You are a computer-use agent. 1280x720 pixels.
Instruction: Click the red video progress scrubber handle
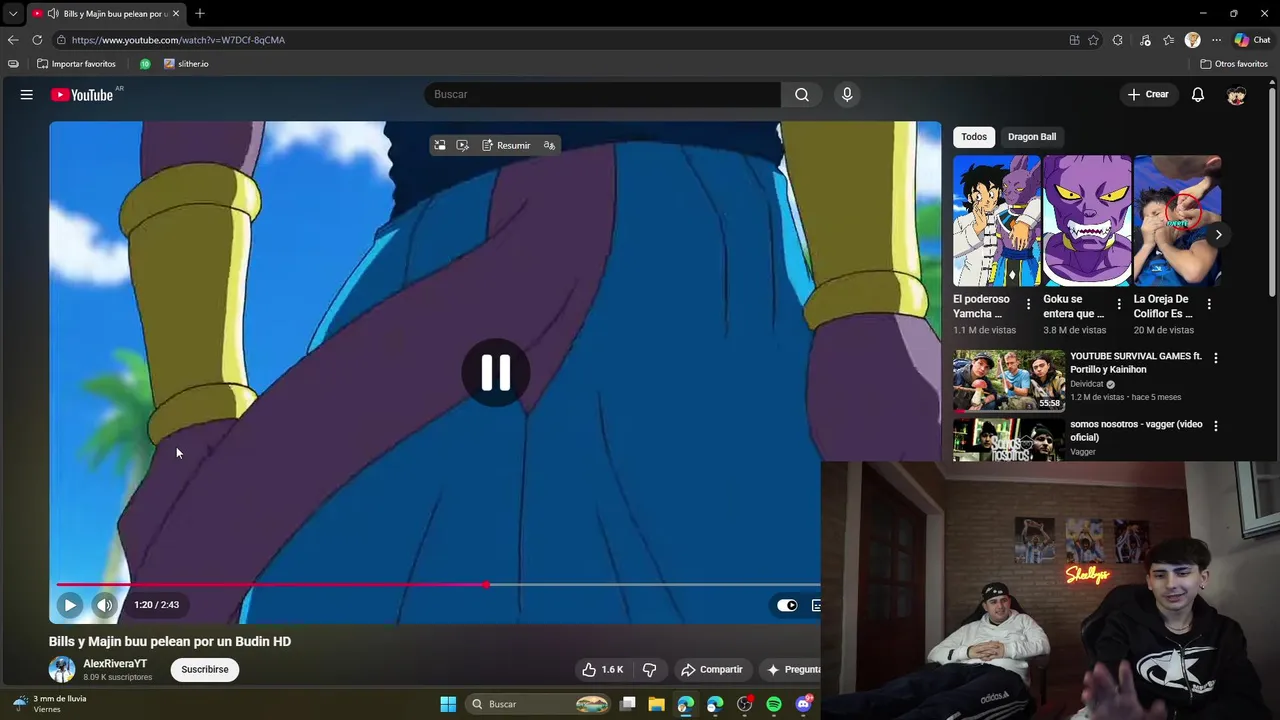point(486,585)
